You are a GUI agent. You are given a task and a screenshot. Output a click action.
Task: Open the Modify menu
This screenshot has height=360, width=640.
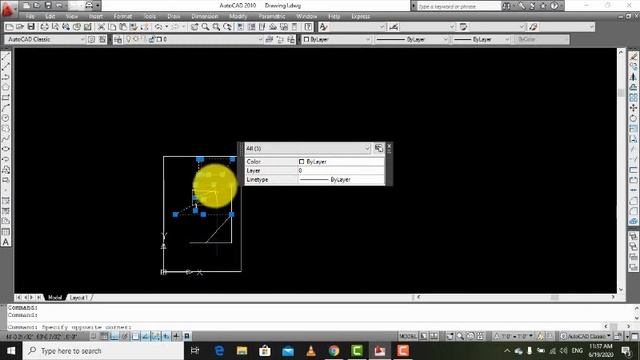point(238,16)
